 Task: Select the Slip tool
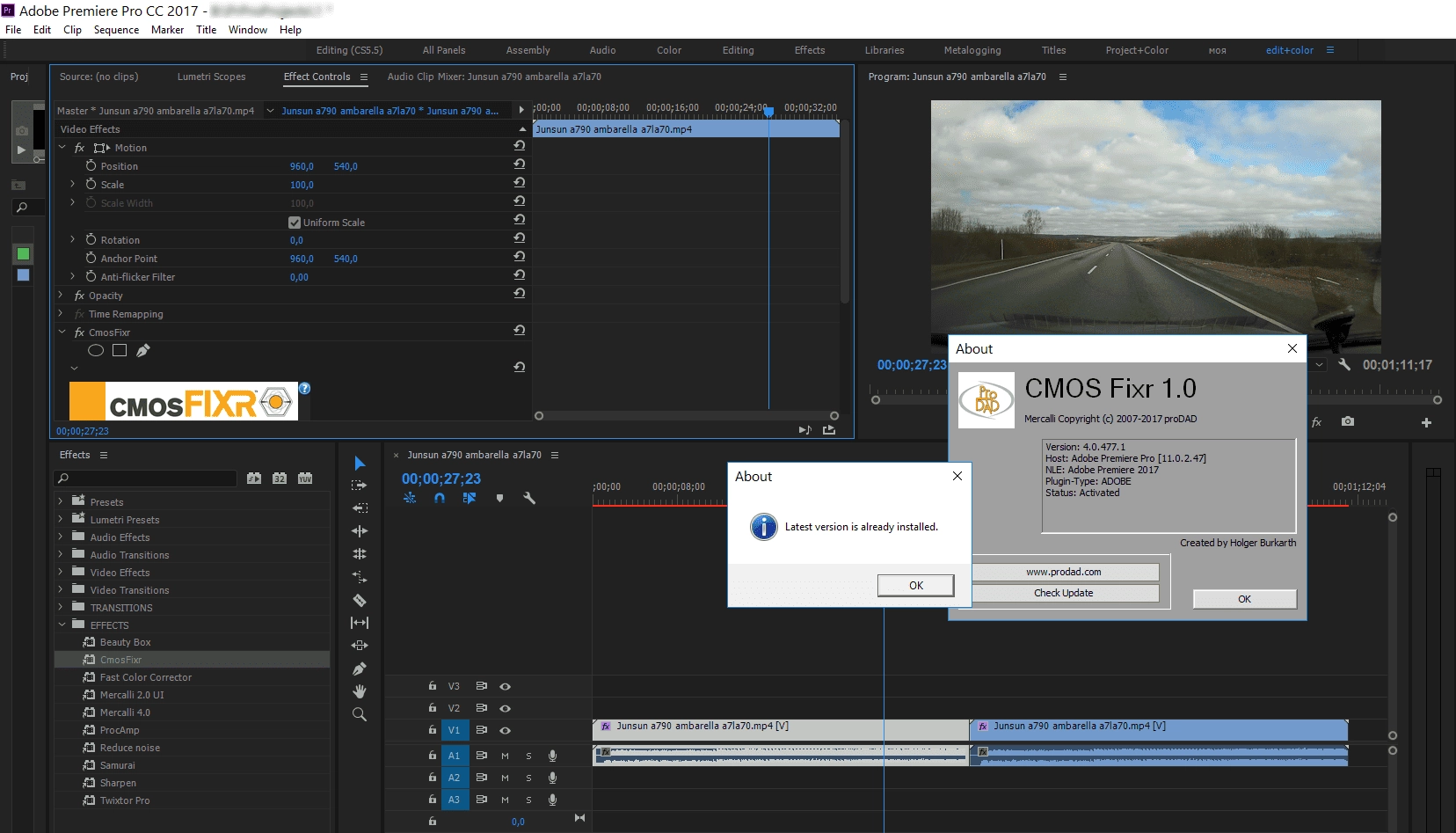point(360,623)
